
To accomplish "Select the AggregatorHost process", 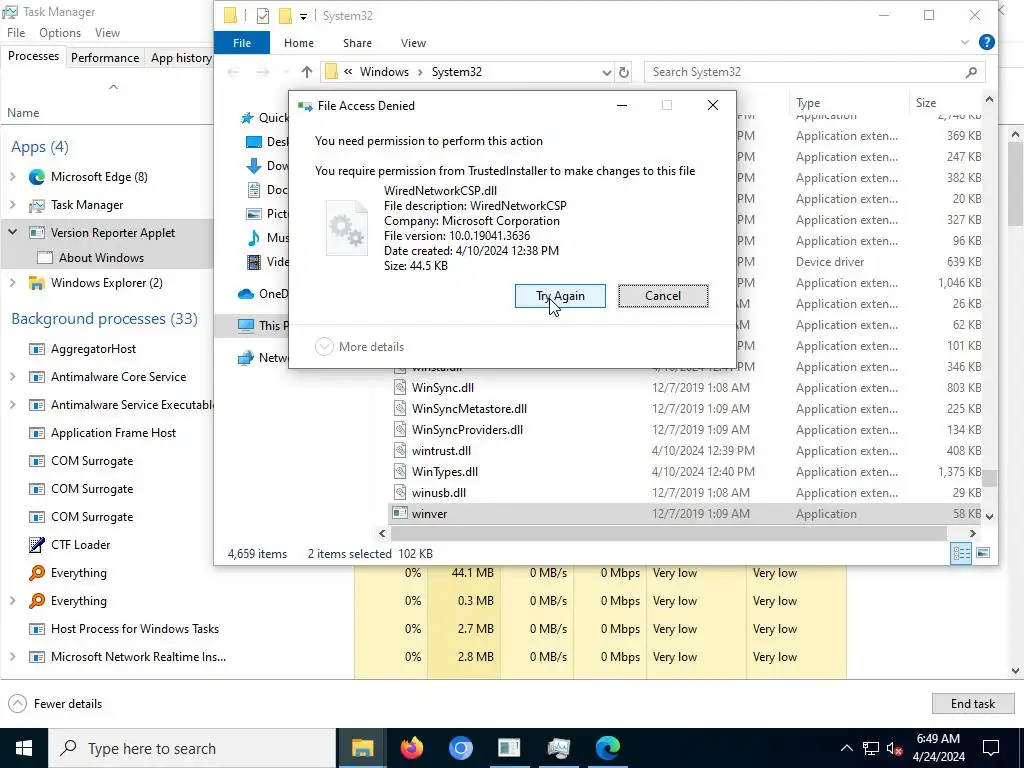I will [x=93, y=349].
